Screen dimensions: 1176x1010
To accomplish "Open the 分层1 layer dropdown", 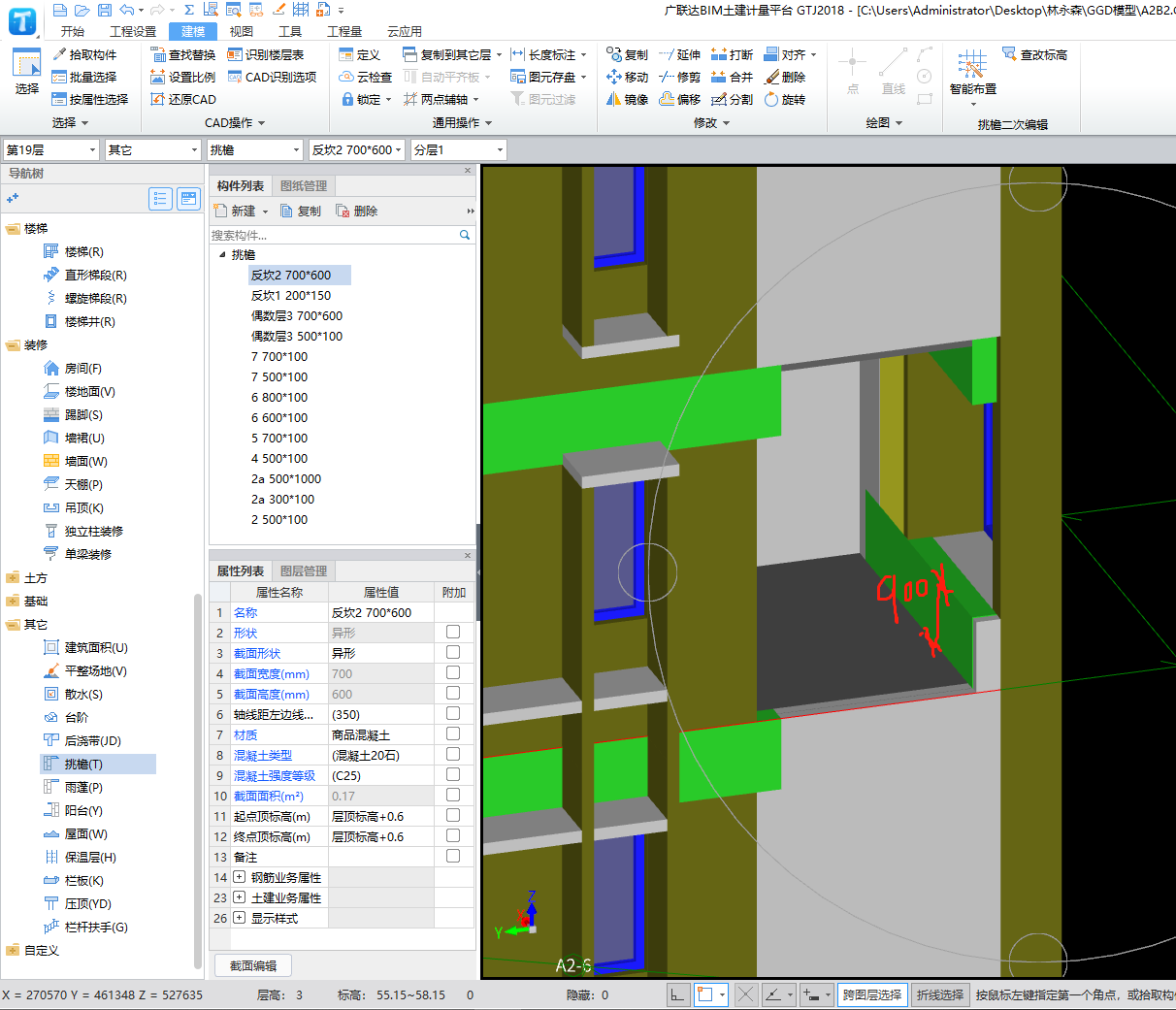I will [459, 149].
